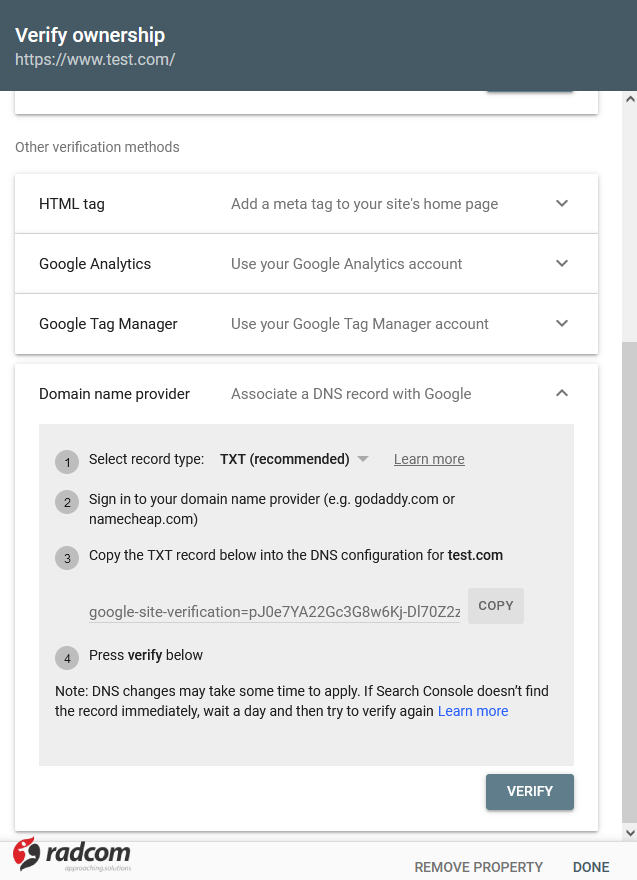Expand the Google Analytics chevron

click(562, 264)
